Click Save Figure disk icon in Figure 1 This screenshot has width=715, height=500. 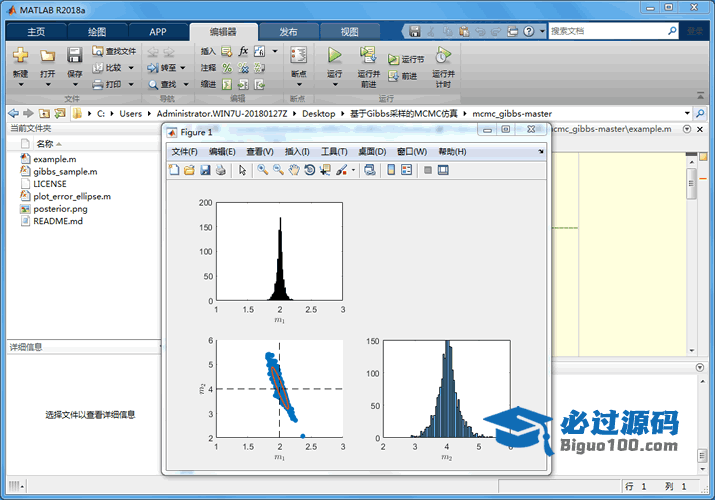tap(205, 170)
